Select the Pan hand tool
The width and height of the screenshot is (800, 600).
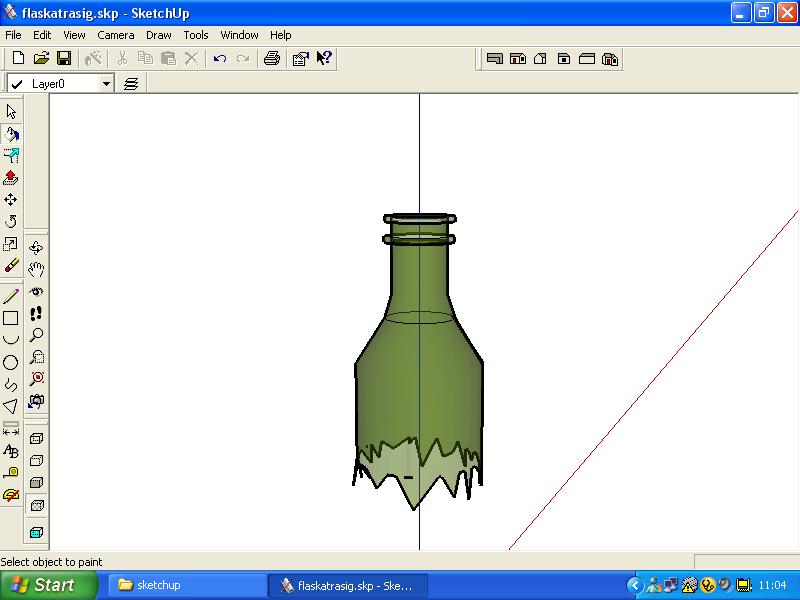click(x=36, y=269)
